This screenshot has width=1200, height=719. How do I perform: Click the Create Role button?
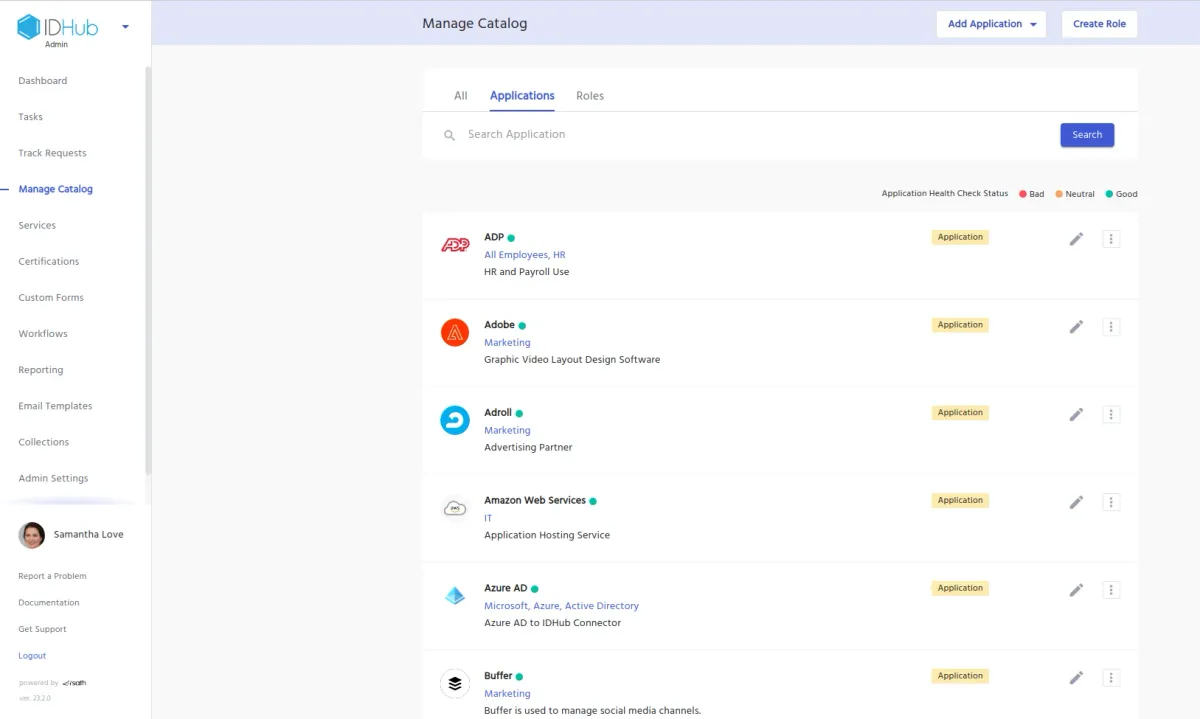tap(1099, 23)
